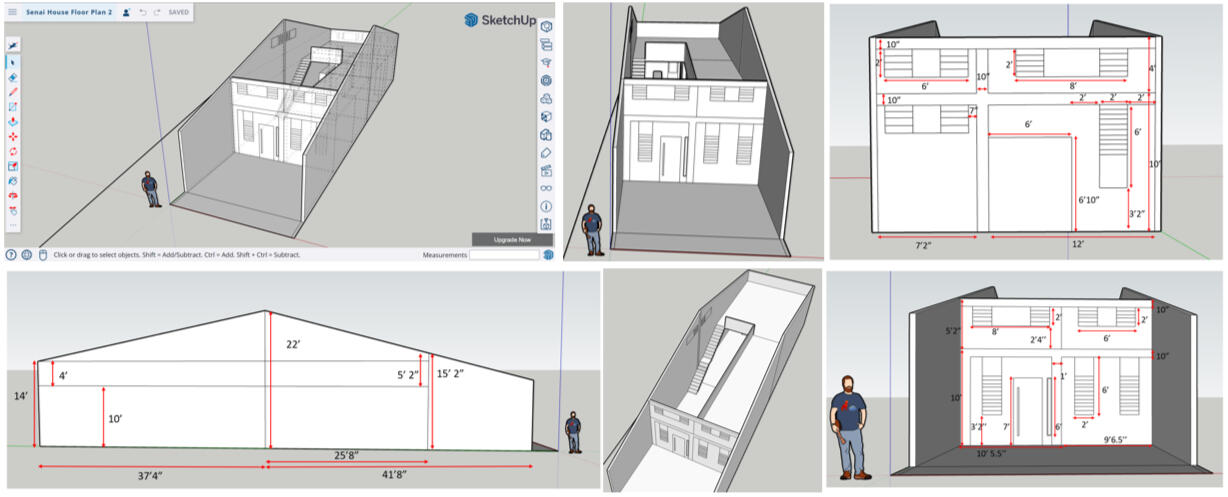Click the Measurements input box
The height and width of the screenshot is (497, 1228).
[x=504, y=255]
